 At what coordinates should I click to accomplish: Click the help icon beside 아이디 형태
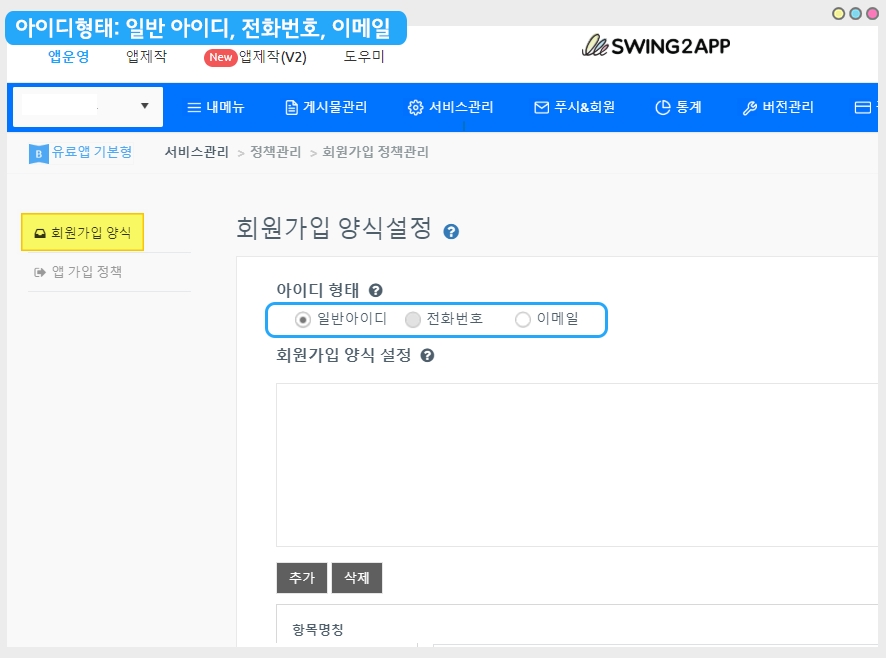pos(376,290)
